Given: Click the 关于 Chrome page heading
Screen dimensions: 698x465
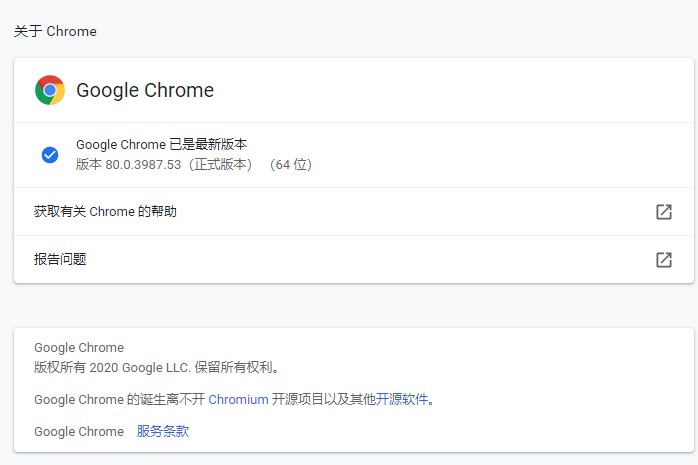Looking at the screenshot, I should (x=55, y=31).
